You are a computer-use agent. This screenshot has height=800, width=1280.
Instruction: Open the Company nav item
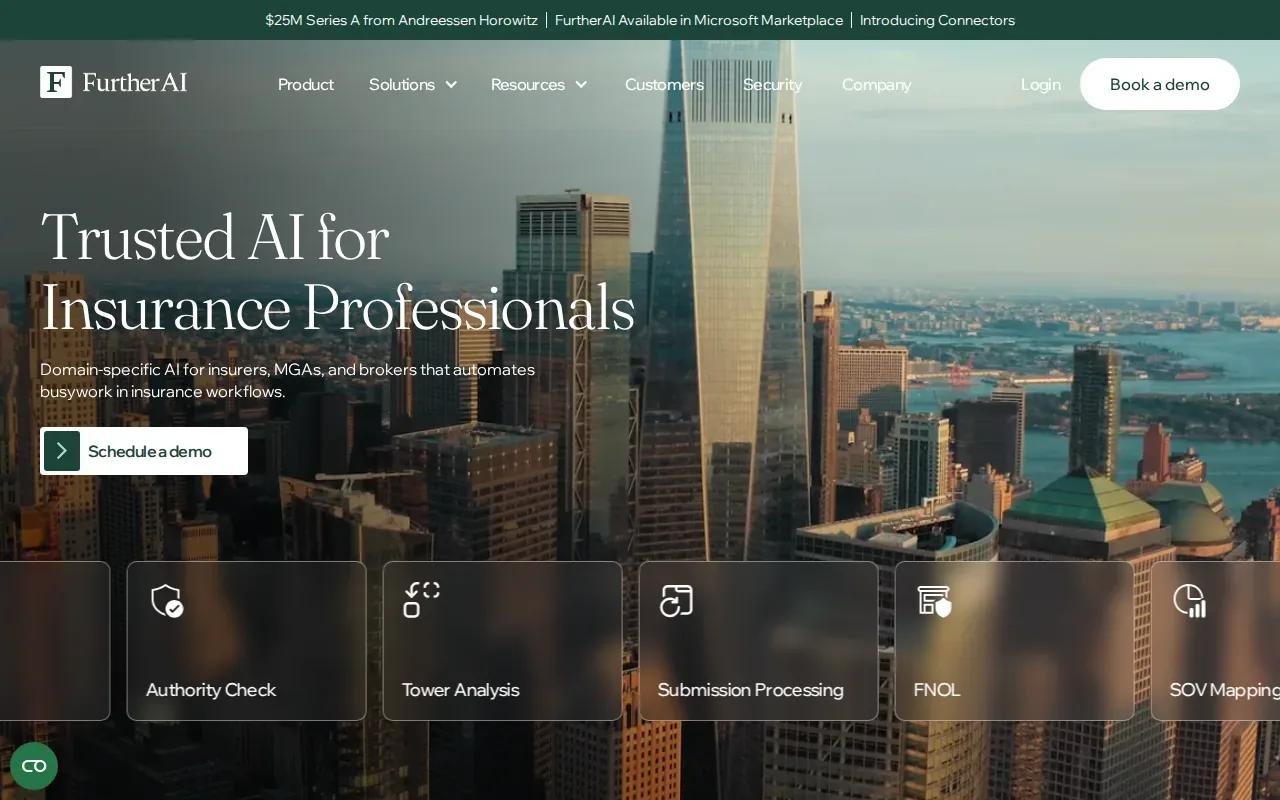point(877,85)
